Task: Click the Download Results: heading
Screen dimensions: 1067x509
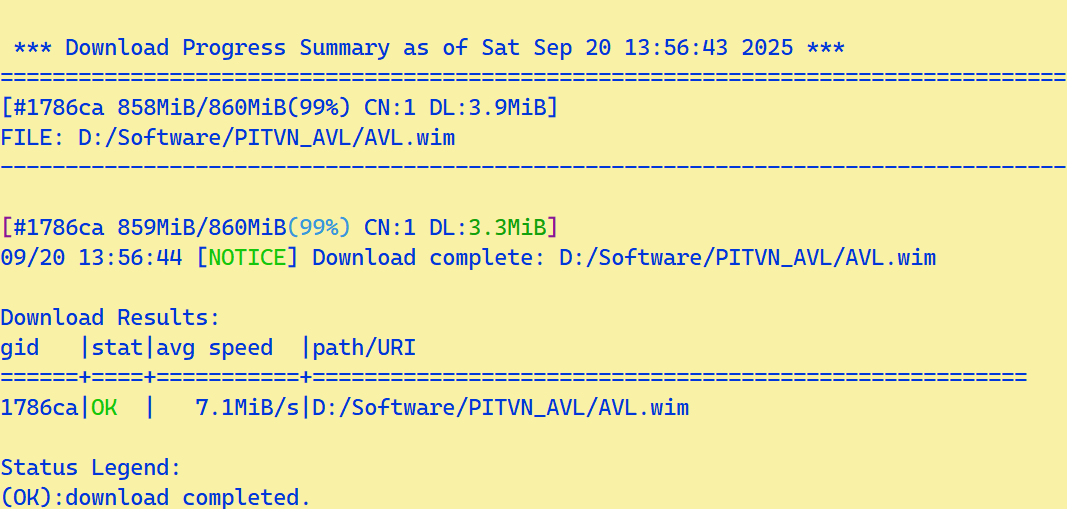Action: point(110,318)
